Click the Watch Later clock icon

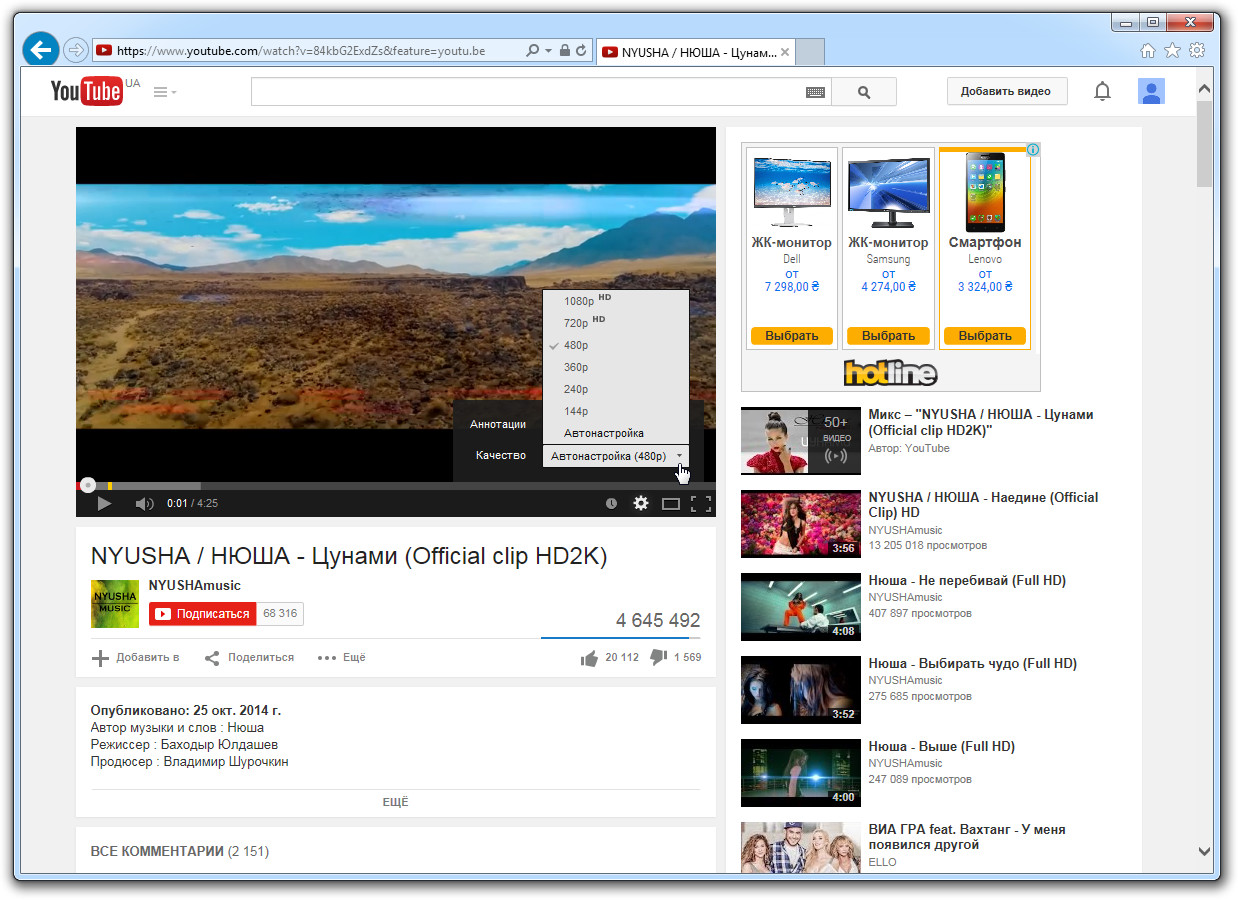tap(611, 503)
